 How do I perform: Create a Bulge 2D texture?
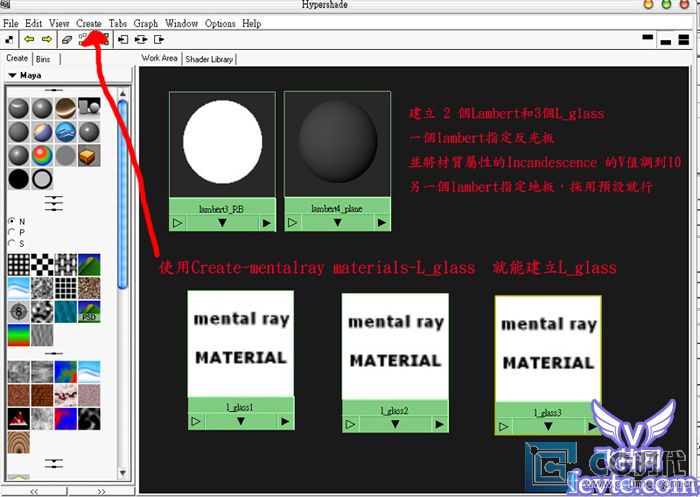[19, 264]
